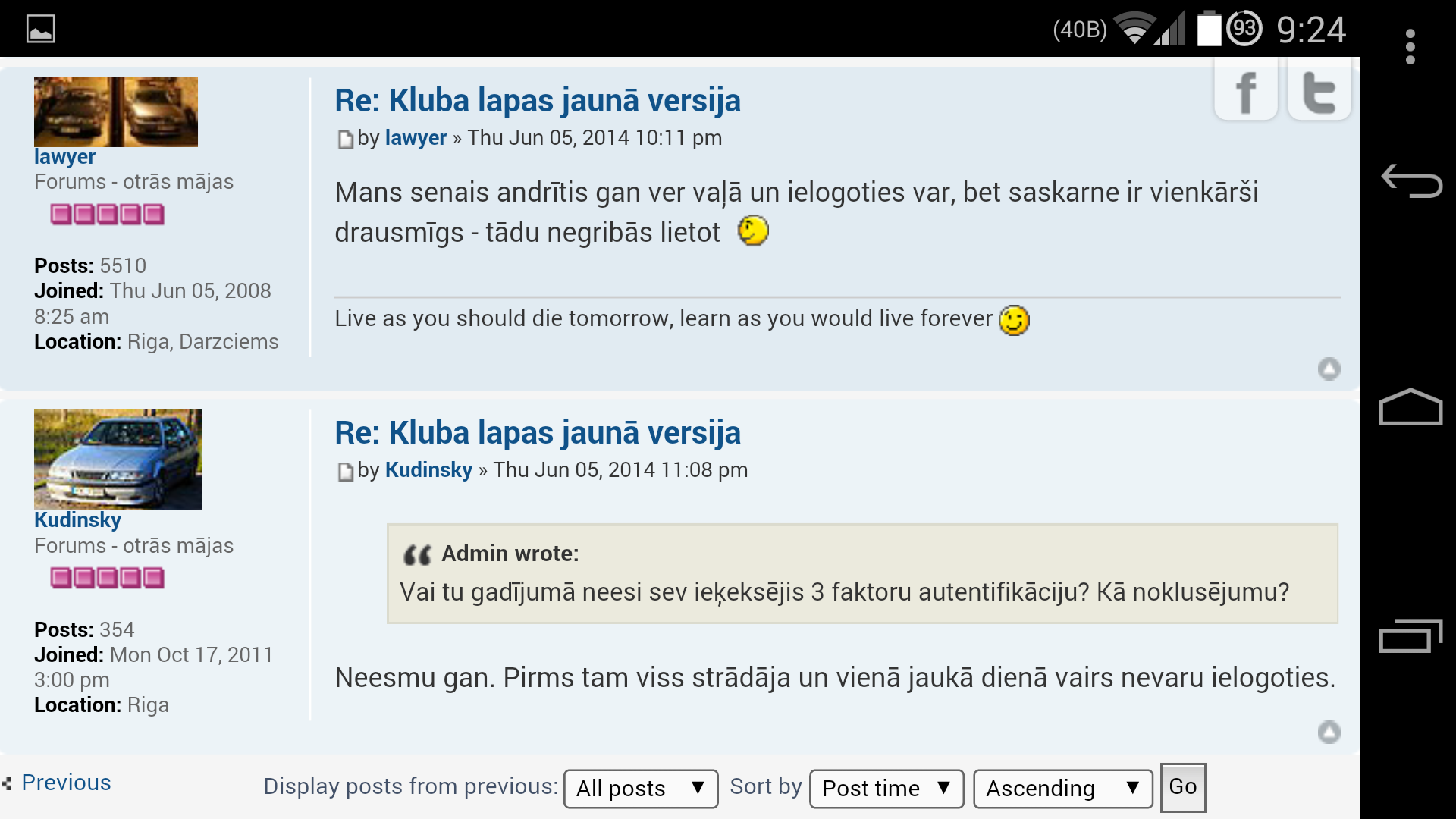The height and width of the screenshot is (819, 1456).
Task: Tap lawyer's avatar car thumbnail
Action: click(x=115, y=111)
